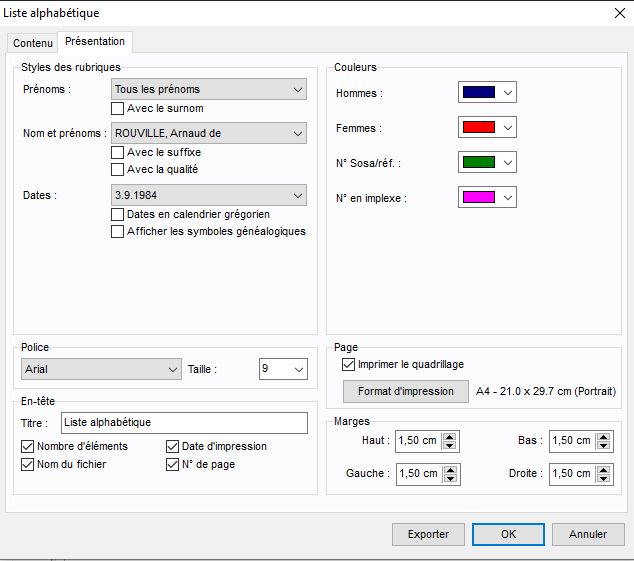Toggle Dates en calendrier grégorien option
The width and height of the screenshot is (634, 561).
pos(118,214)
